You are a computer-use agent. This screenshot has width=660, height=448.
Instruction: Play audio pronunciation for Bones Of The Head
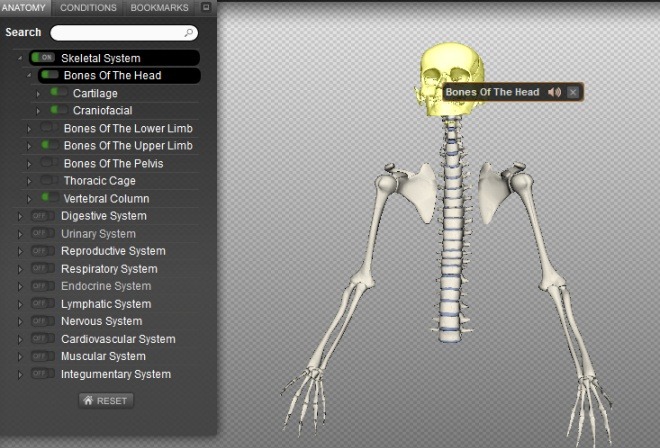[x=554, y=92]
